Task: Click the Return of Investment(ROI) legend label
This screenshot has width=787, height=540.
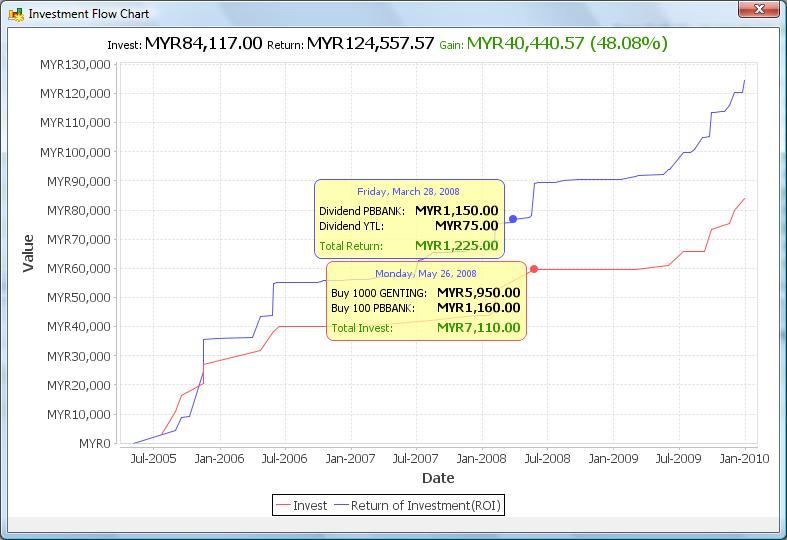Action: pyautogui.click(x=425, y=506)
